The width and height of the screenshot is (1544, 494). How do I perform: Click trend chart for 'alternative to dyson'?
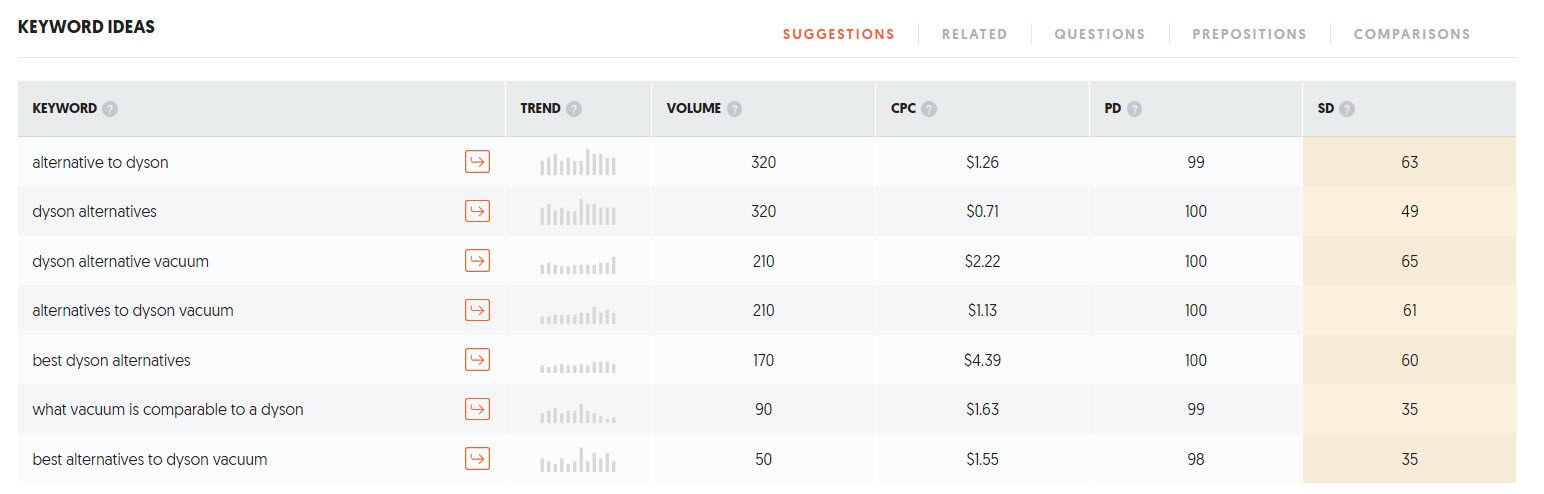tap(578, 162)
